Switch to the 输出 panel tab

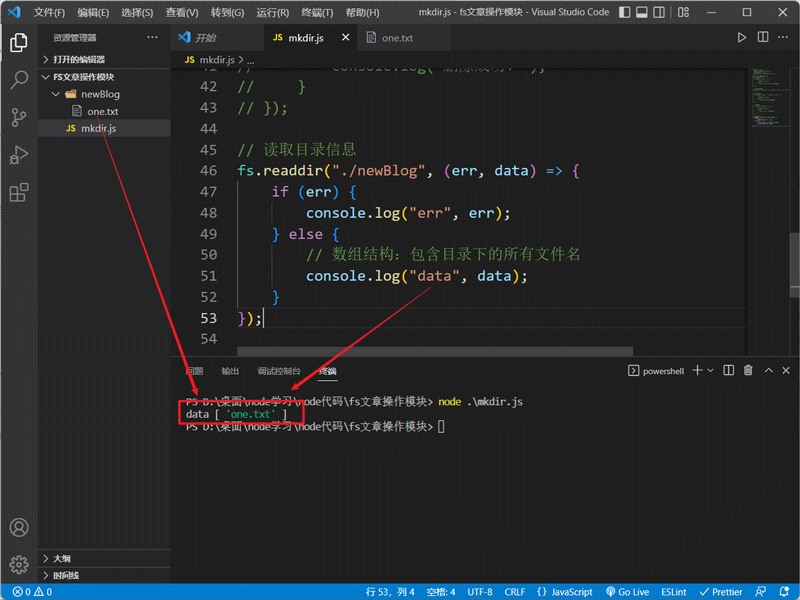coord(230,371)
